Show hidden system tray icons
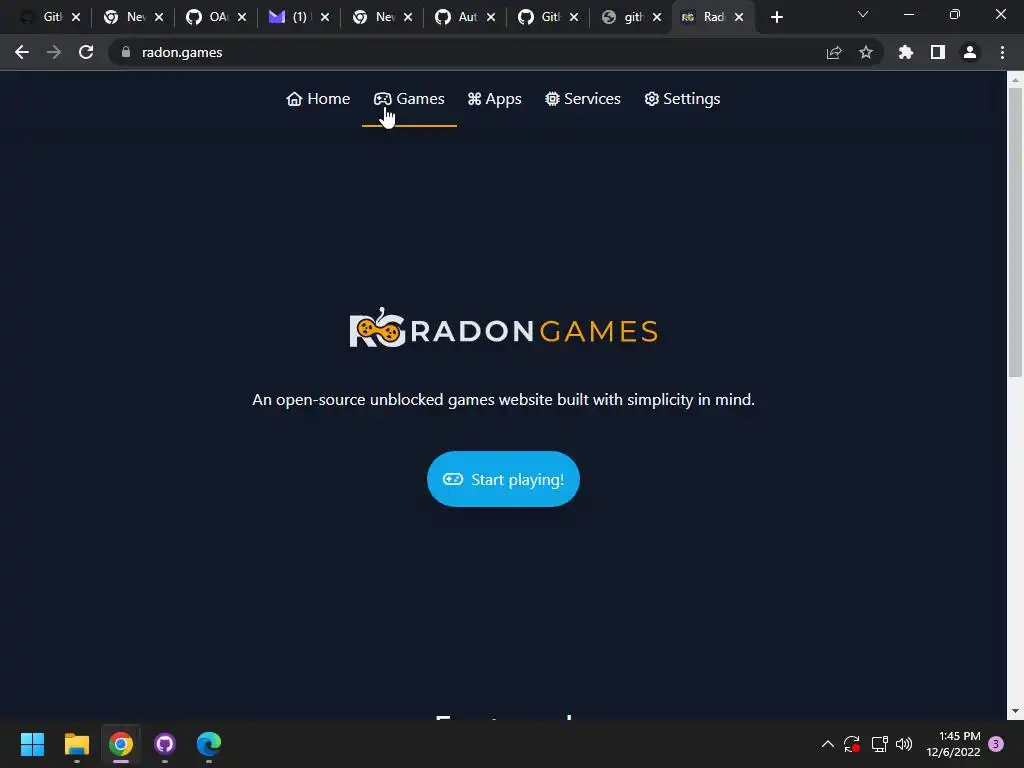This screenshot has width=1024, height=768. click(x=827, y=744)
